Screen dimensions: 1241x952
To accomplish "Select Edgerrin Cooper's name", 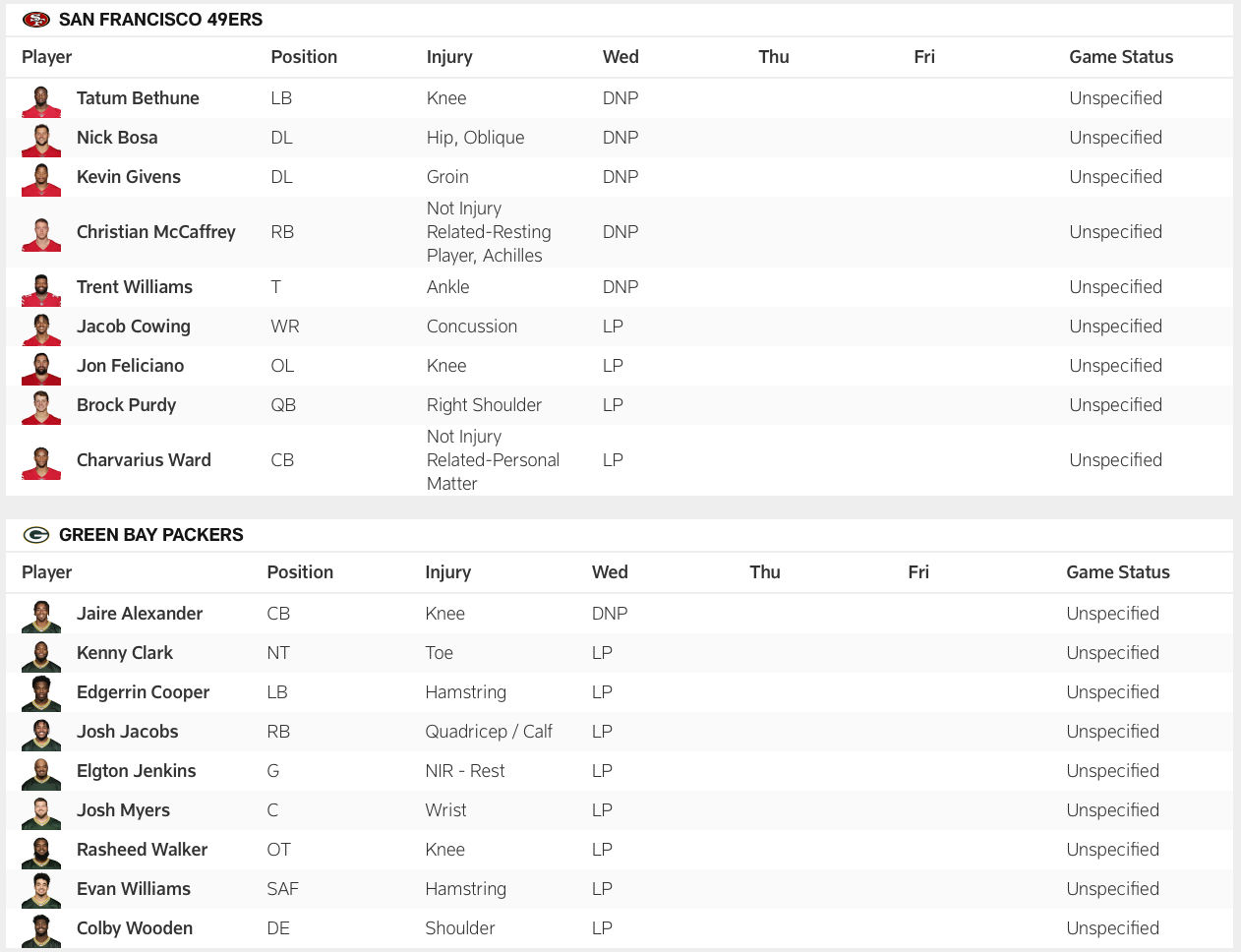I will 143,691.
